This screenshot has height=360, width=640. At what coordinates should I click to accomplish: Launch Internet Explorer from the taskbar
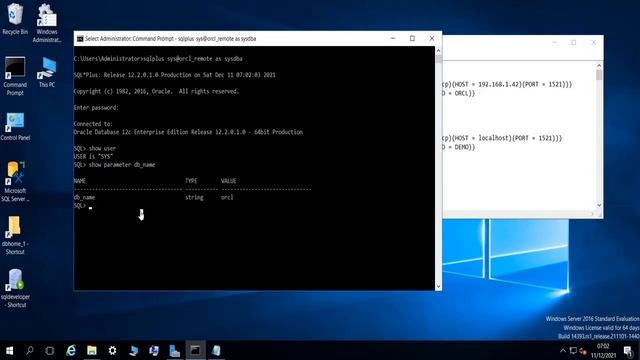[x=71, y=351]
